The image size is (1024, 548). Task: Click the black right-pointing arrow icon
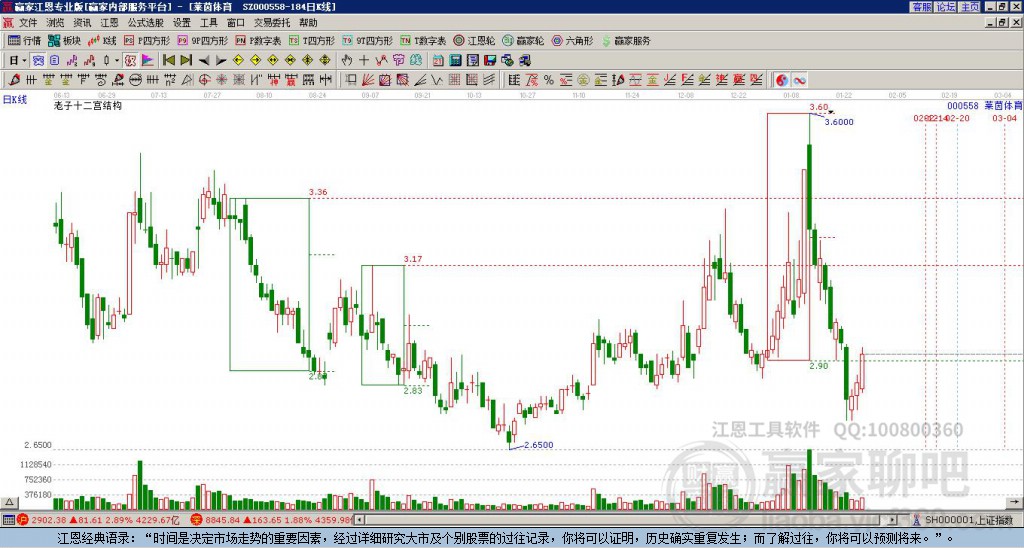221,61
